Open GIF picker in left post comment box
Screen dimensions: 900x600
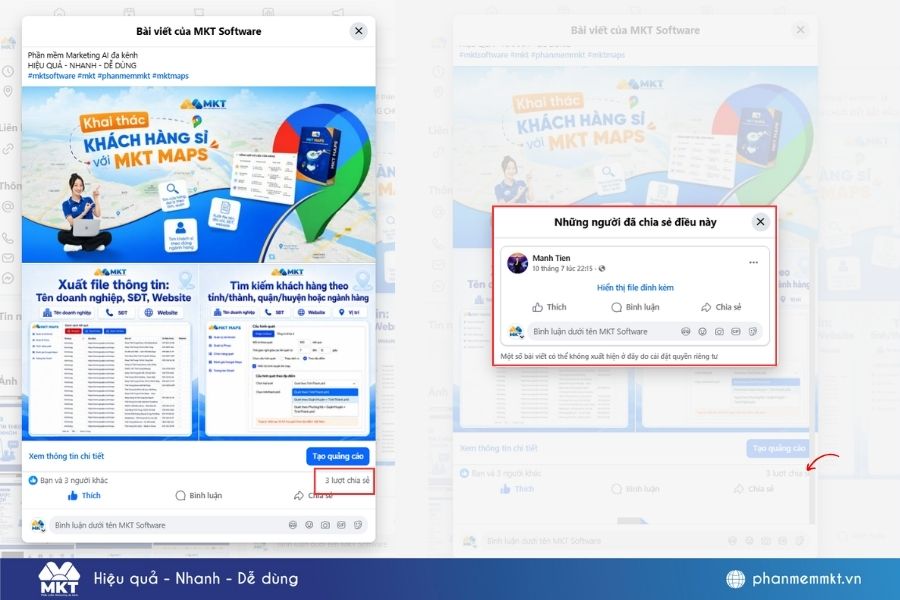pyautogui.click(x=342, y=525)
